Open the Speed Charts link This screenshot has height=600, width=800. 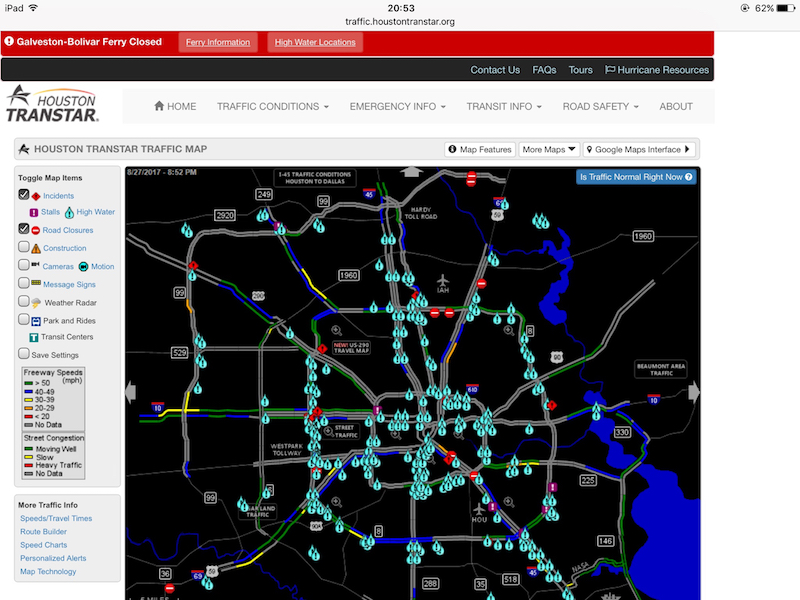(43, 544)
